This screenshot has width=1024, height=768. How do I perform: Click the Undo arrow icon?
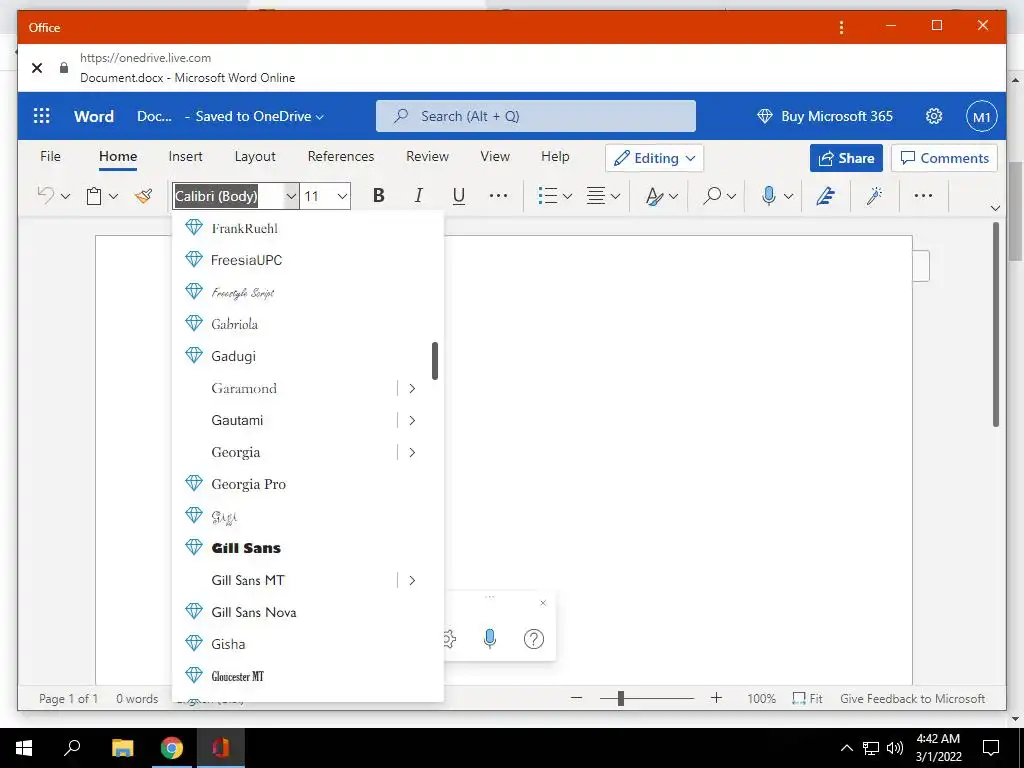(45, 195)
